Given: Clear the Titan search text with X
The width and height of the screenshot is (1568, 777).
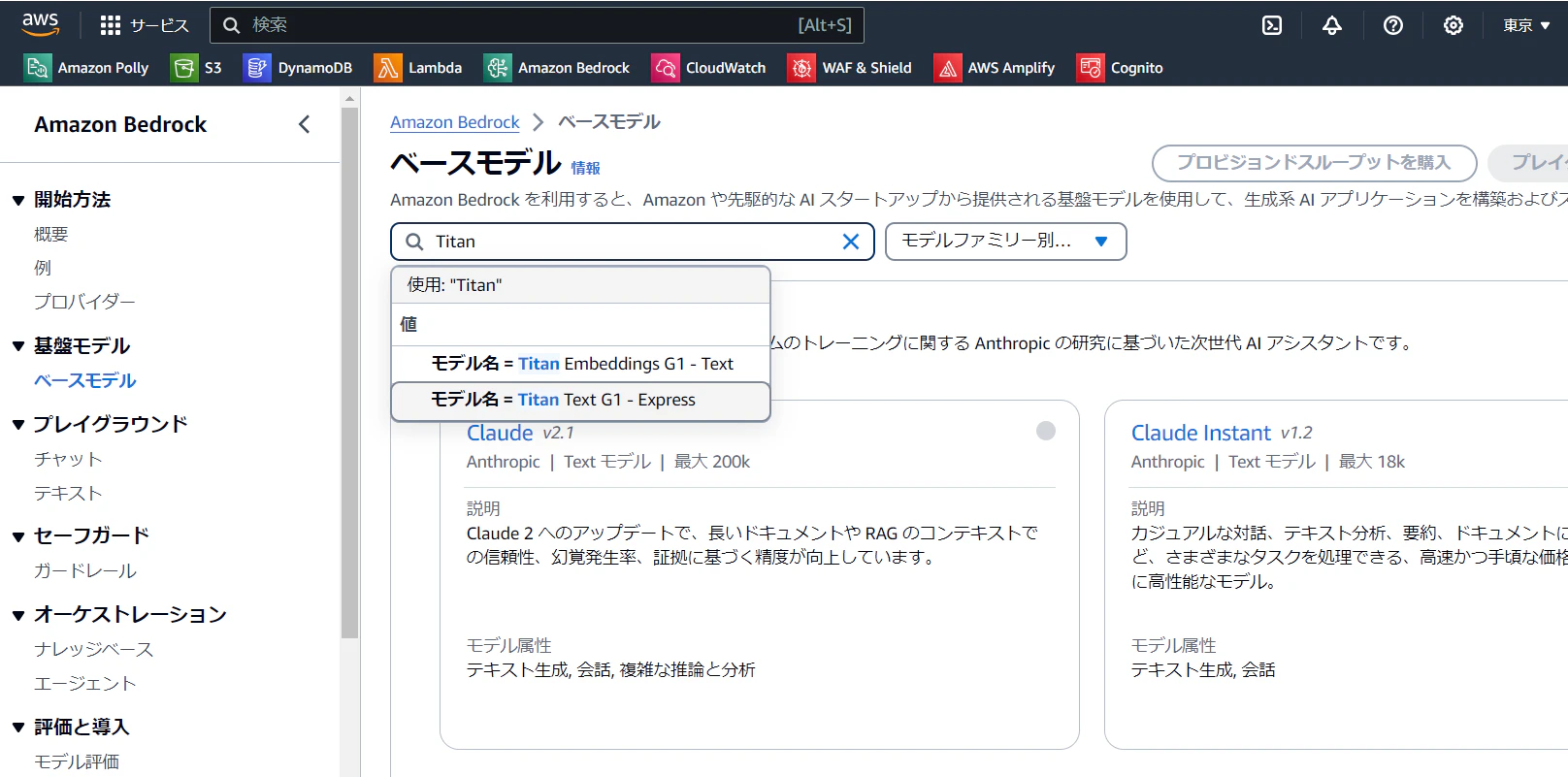Looking at the screenshot, I should [851, 242].
